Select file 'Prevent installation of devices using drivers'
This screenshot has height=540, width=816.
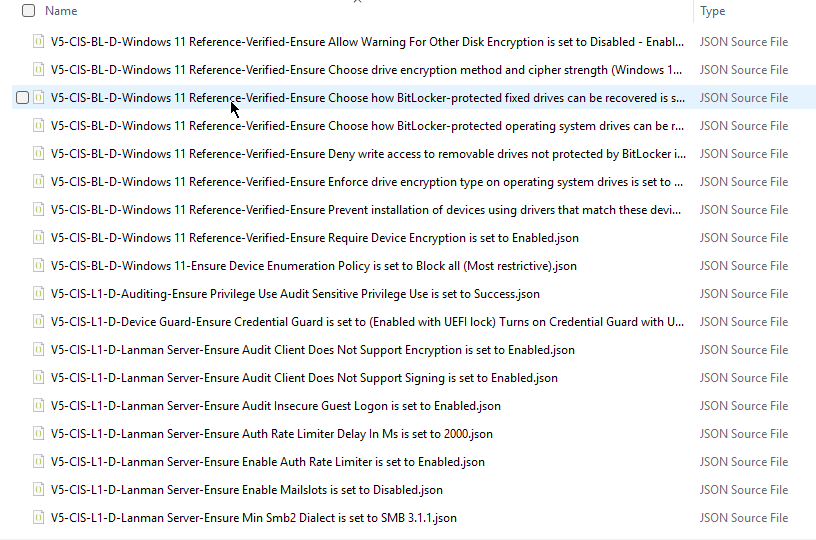coord(366,210)
